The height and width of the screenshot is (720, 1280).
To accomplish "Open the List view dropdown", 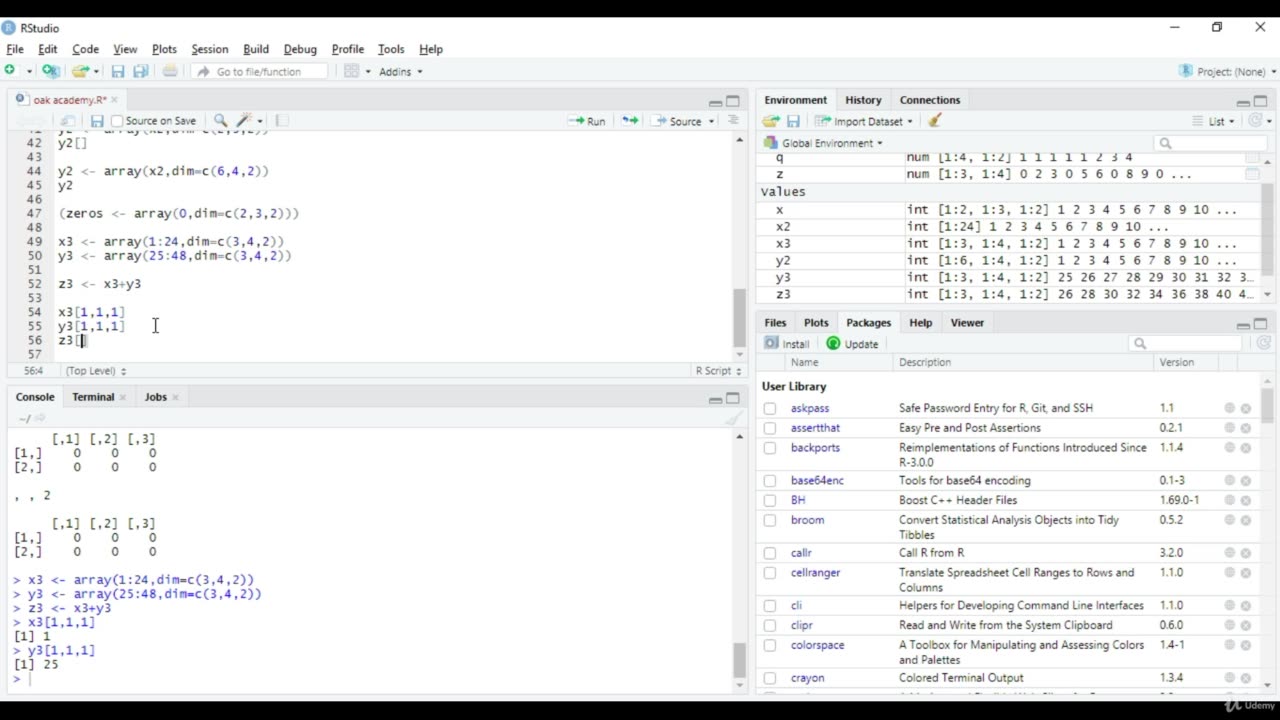I will [x=1213, y=121].
